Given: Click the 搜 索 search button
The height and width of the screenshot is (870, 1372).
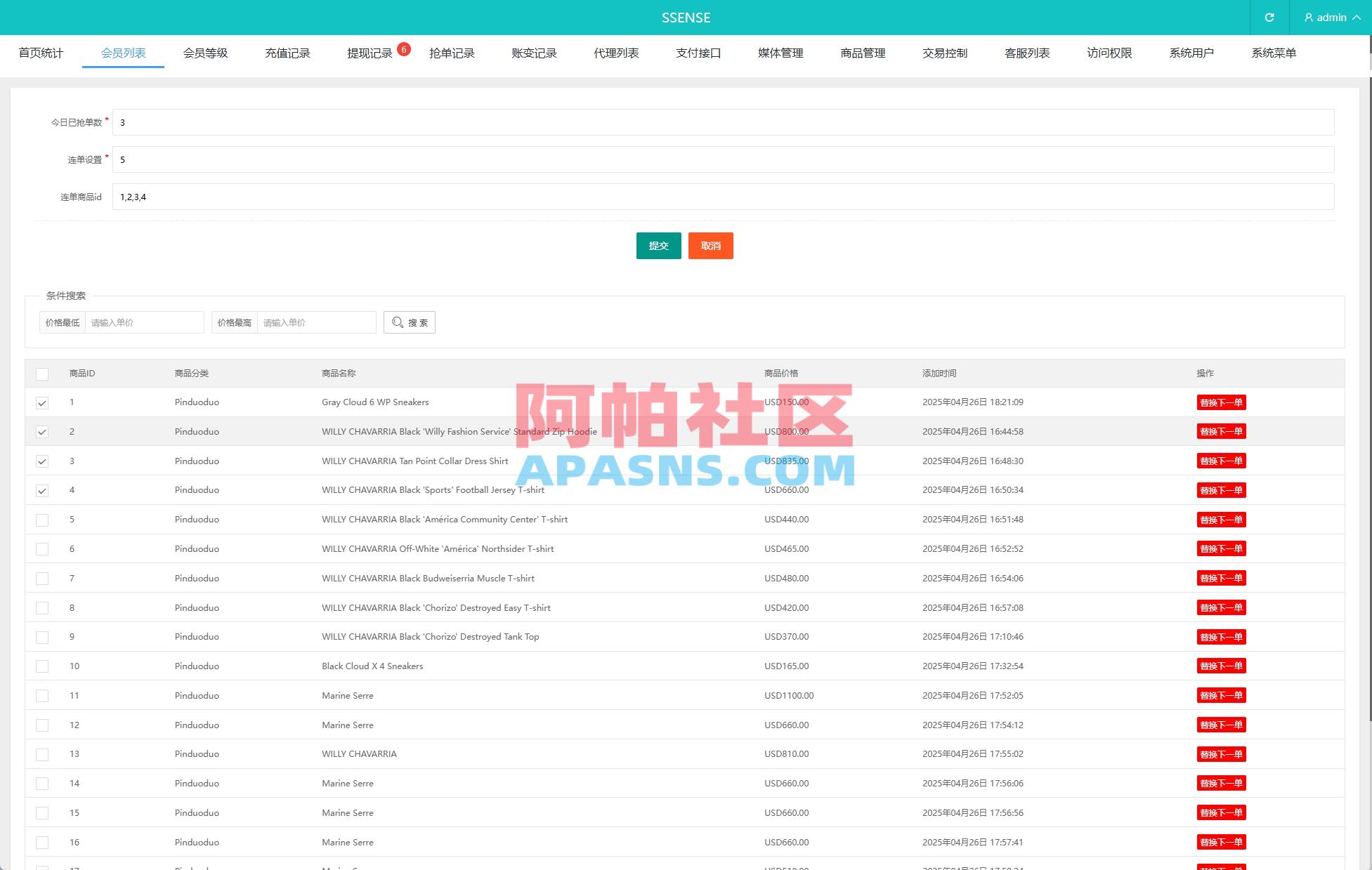Looking at the screenshot, I should point(410,322).
